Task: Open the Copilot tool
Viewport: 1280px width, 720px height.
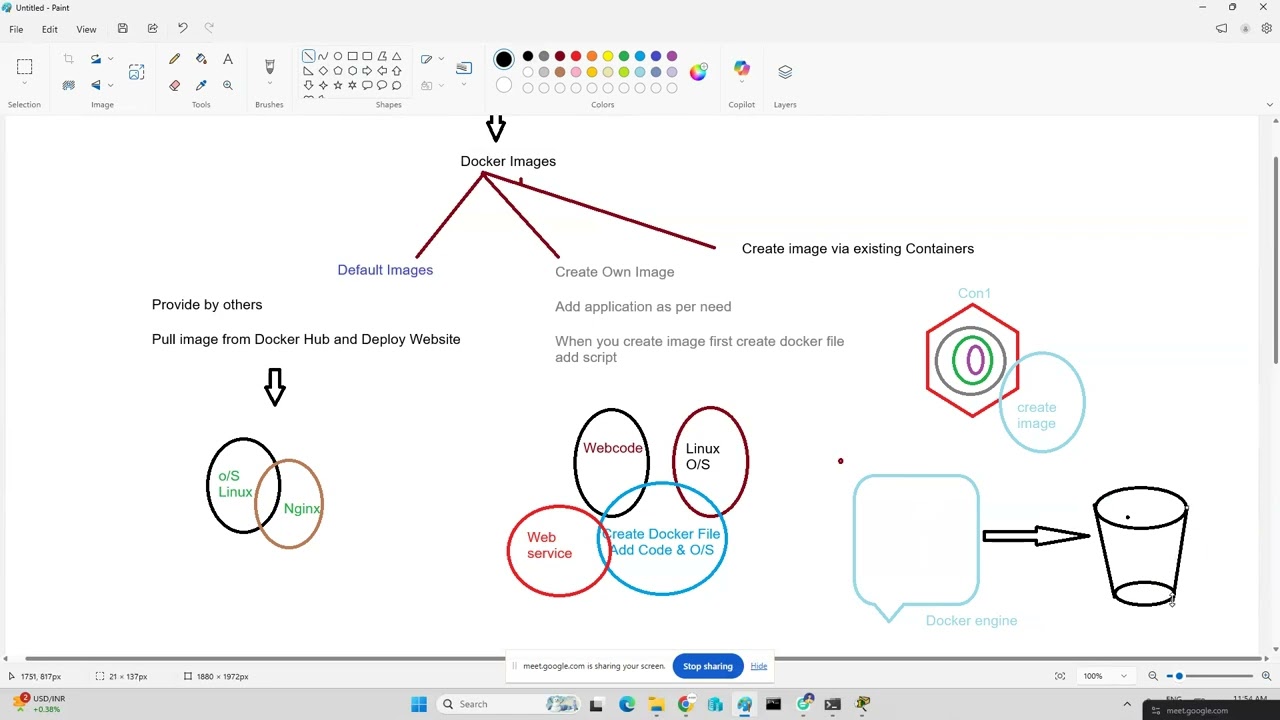Action: pyautogui.click(x=742, y=70)
